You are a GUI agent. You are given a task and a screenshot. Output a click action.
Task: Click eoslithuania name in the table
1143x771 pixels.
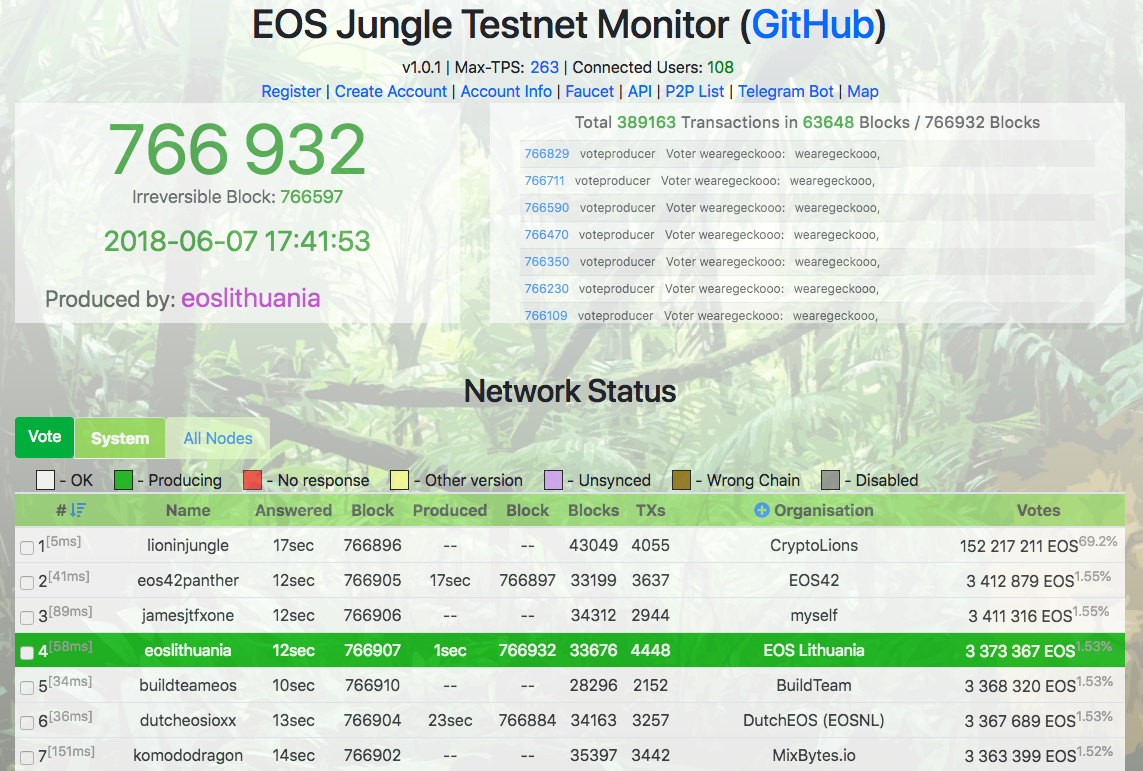(188, 650)
